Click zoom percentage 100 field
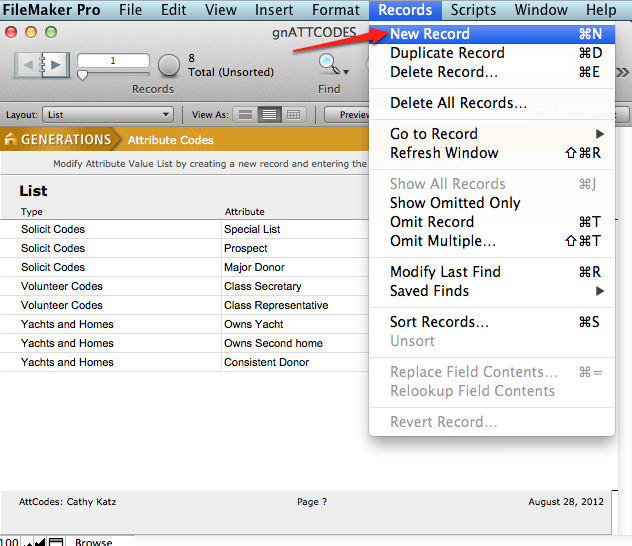632x546 pixels. [10, 542]
